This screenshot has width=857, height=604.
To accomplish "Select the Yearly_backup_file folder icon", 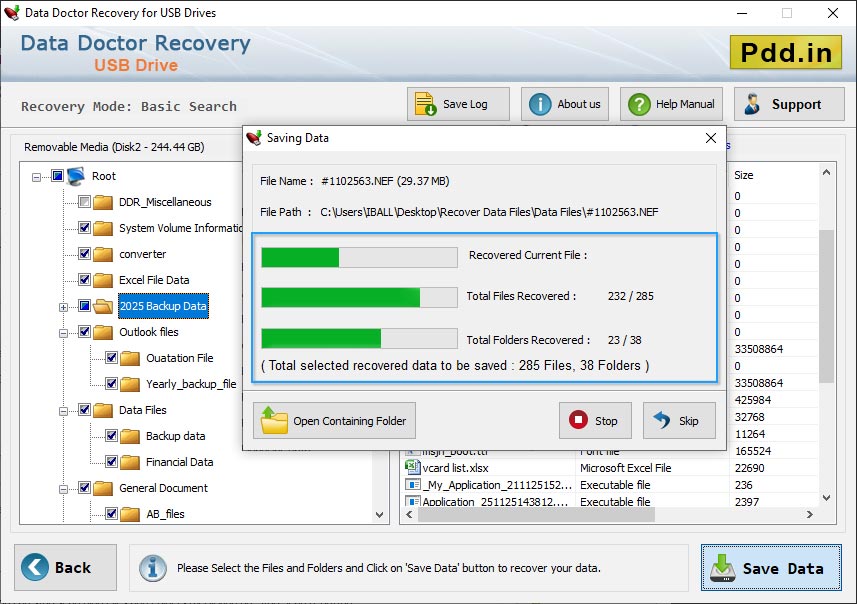I will pyautogui.click(x=130, y=384).
